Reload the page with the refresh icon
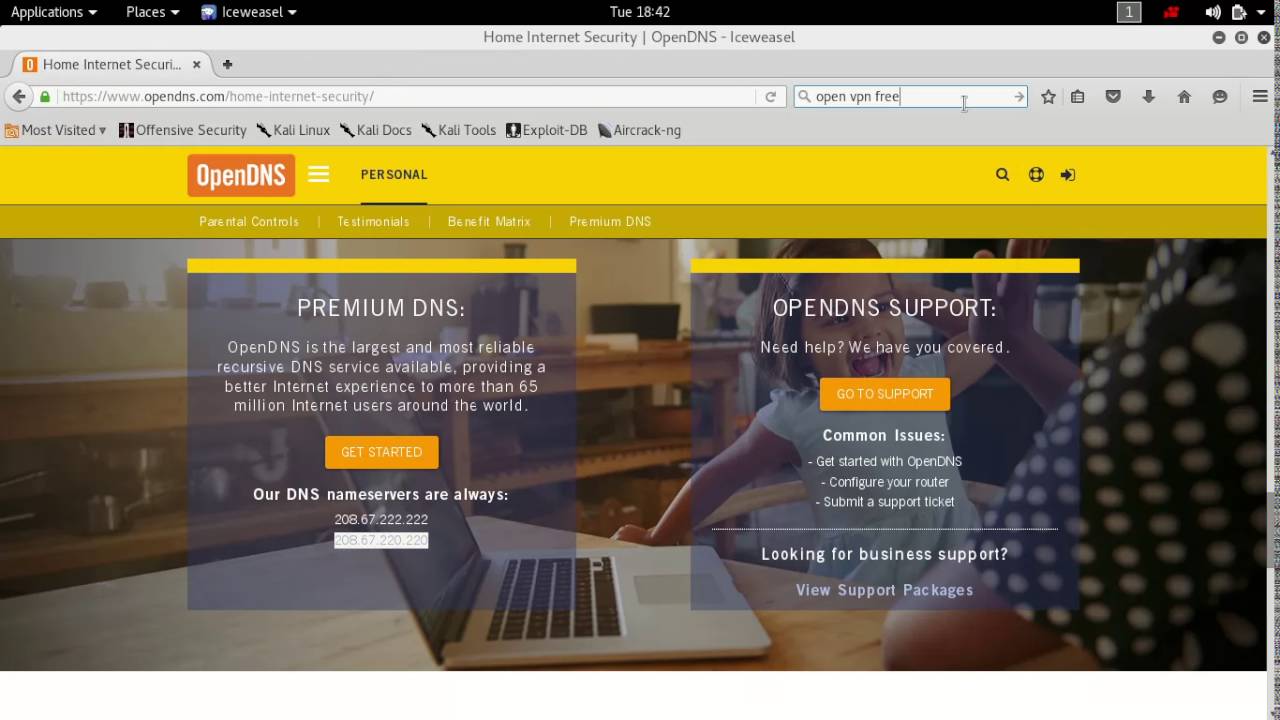The height and width of the screenshot is (720, 1280). (770, 97)
